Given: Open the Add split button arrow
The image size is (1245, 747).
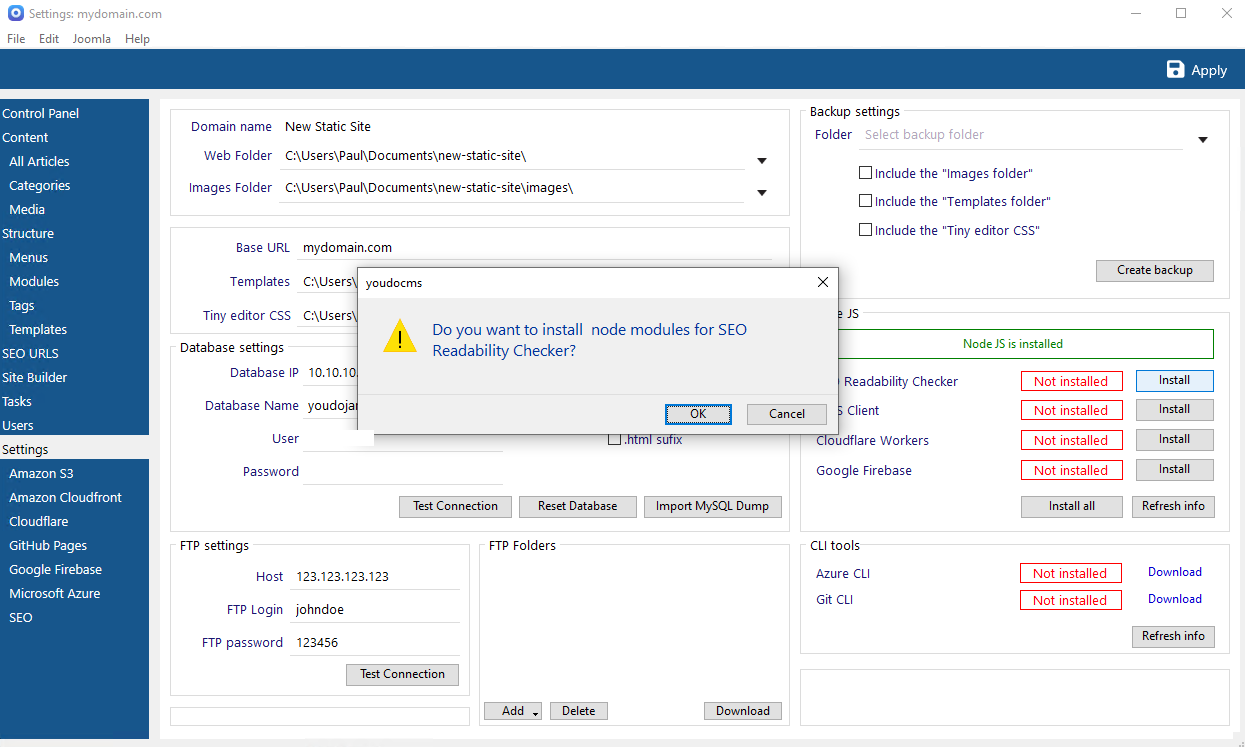Looking at the screenshot, I should click(535, 712).
